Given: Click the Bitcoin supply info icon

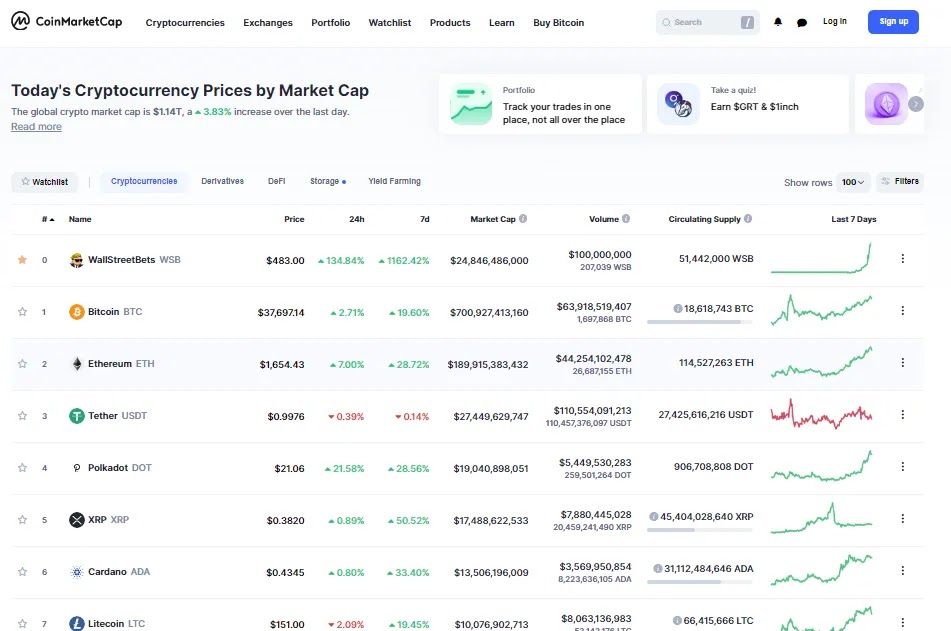Looking at the screenshot, I should click(x=677, y=308).
